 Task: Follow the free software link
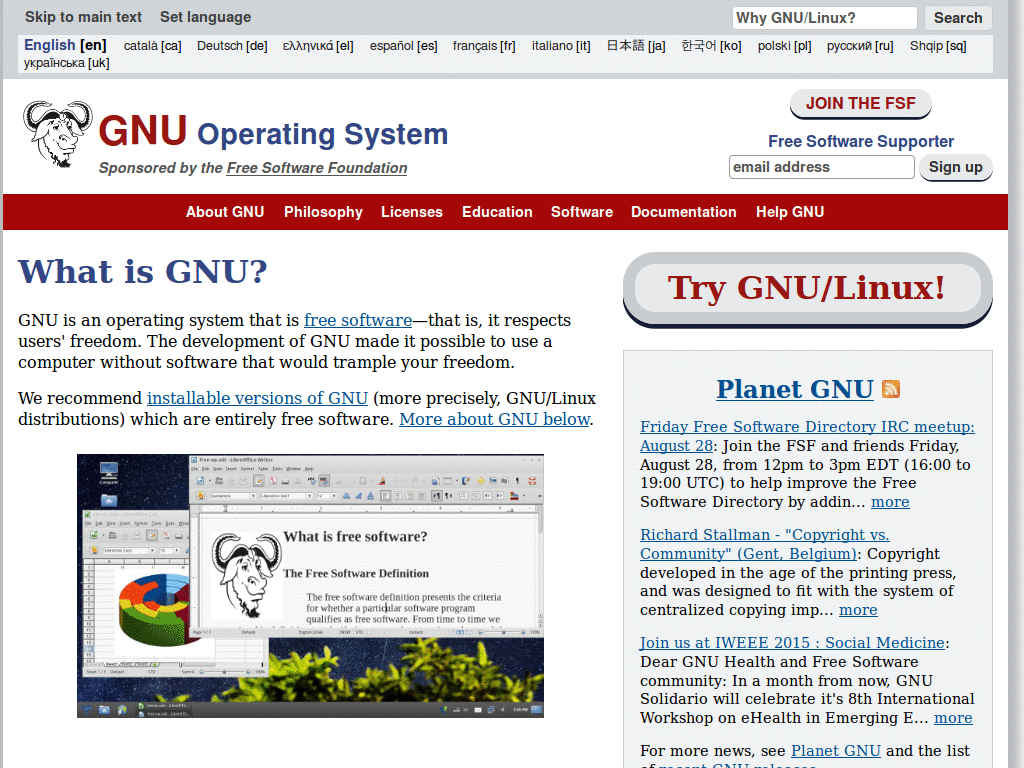coord(358,321)
